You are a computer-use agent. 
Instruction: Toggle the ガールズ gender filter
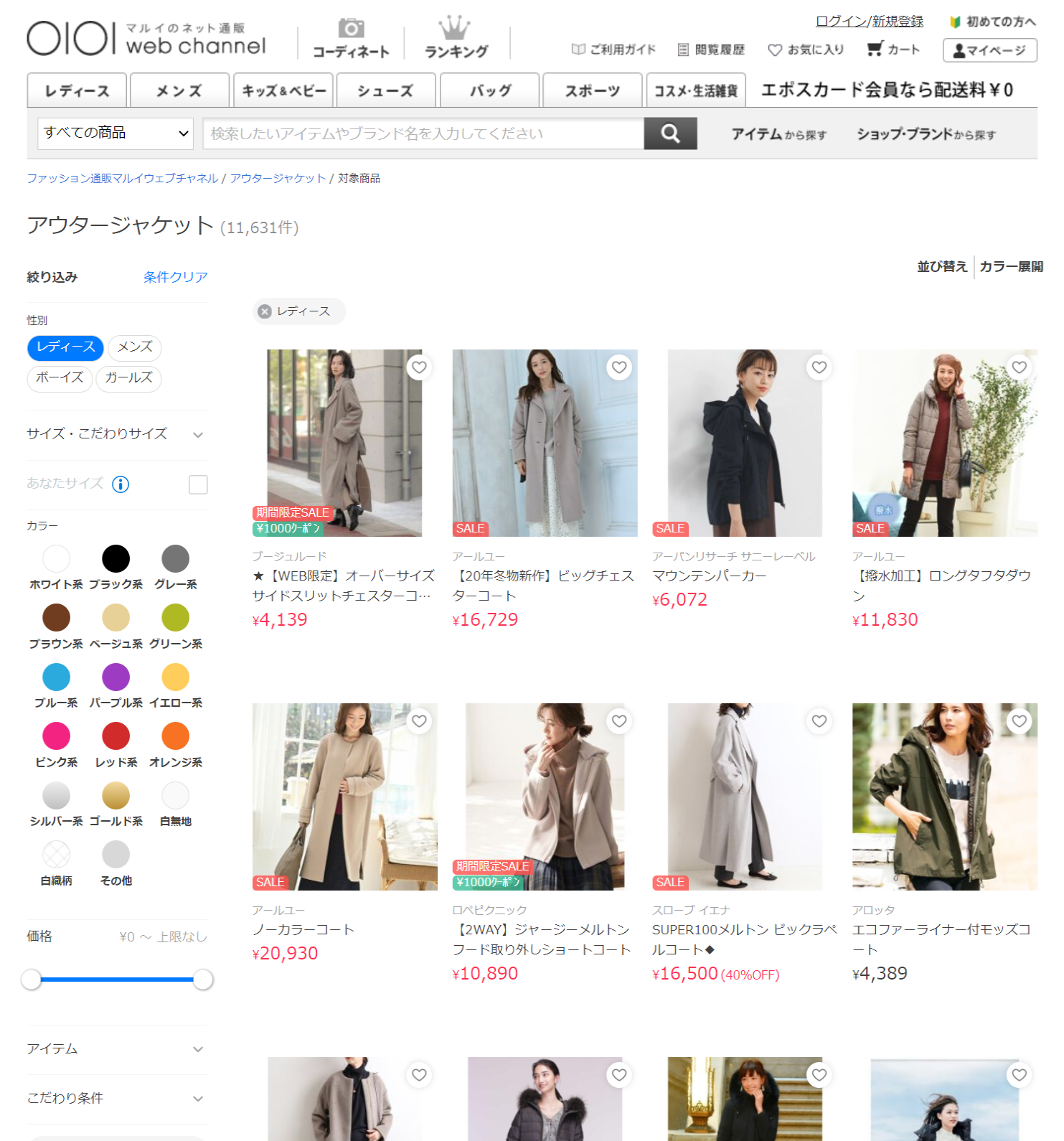pos(128,378)
